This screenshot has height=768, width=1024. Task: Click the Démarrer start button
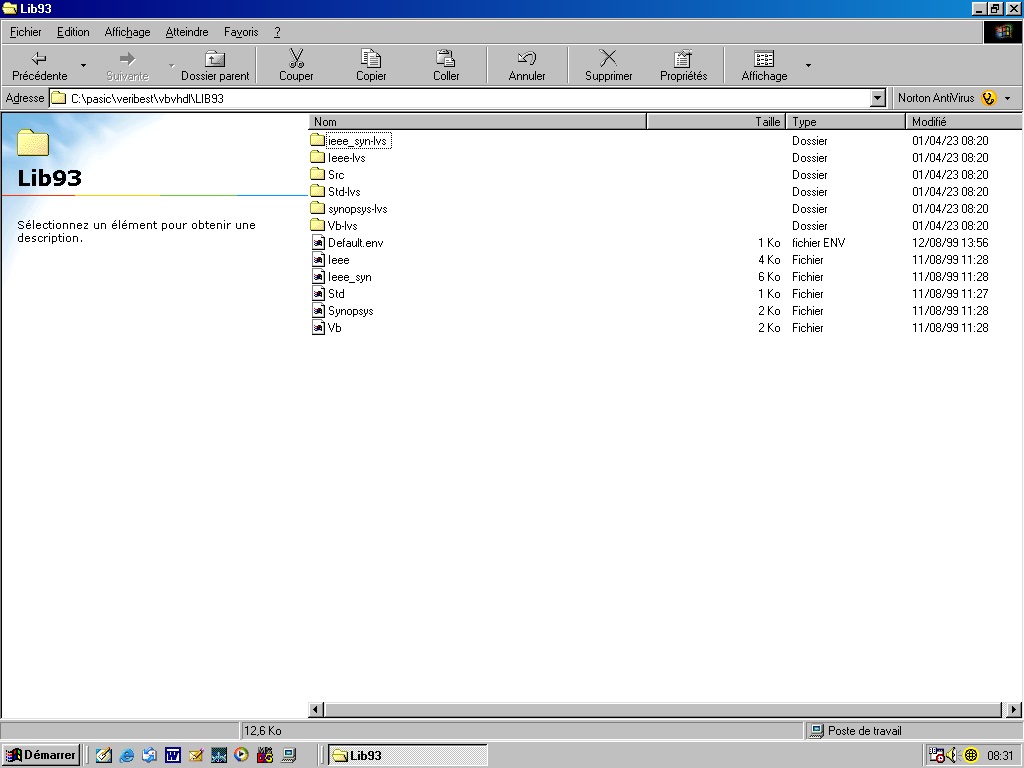41,755
